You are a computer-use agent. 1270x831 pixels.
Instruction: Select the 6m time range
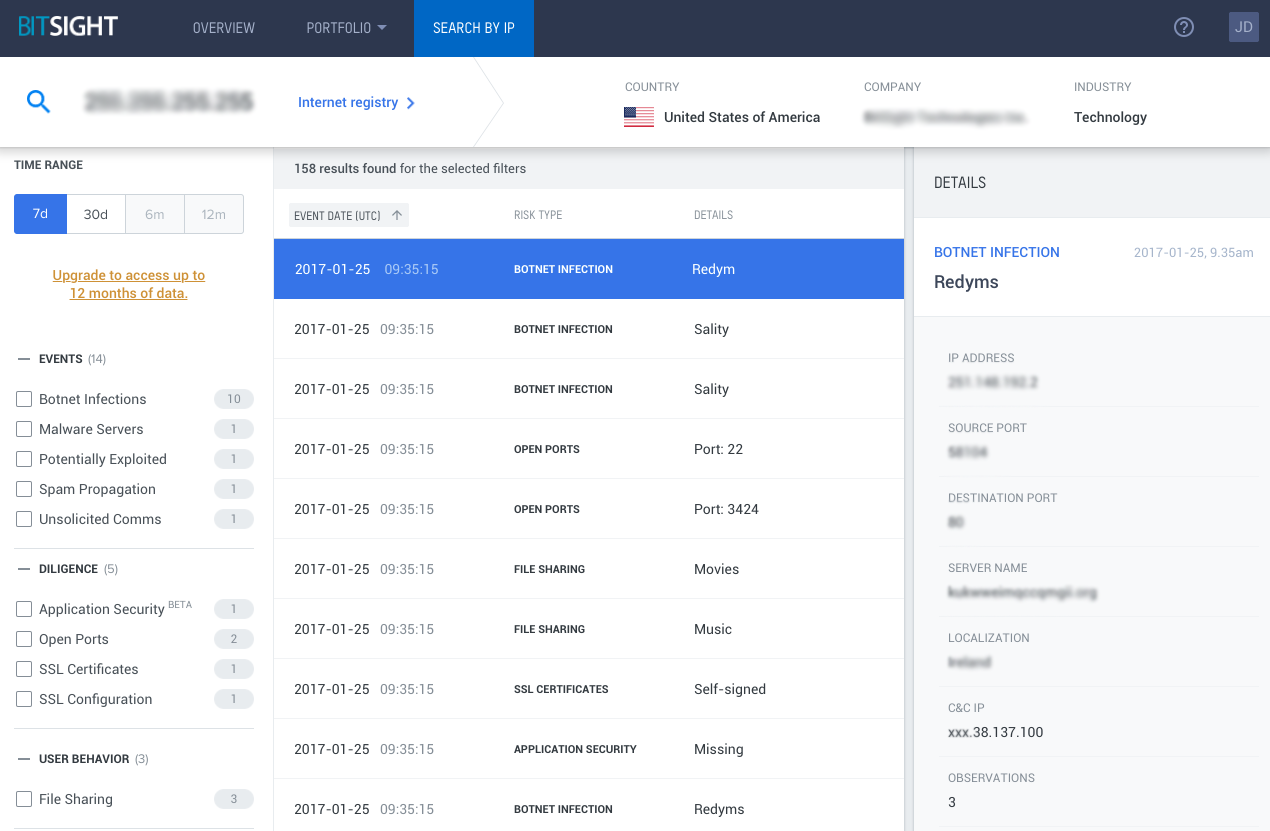(x=155, y=214)
